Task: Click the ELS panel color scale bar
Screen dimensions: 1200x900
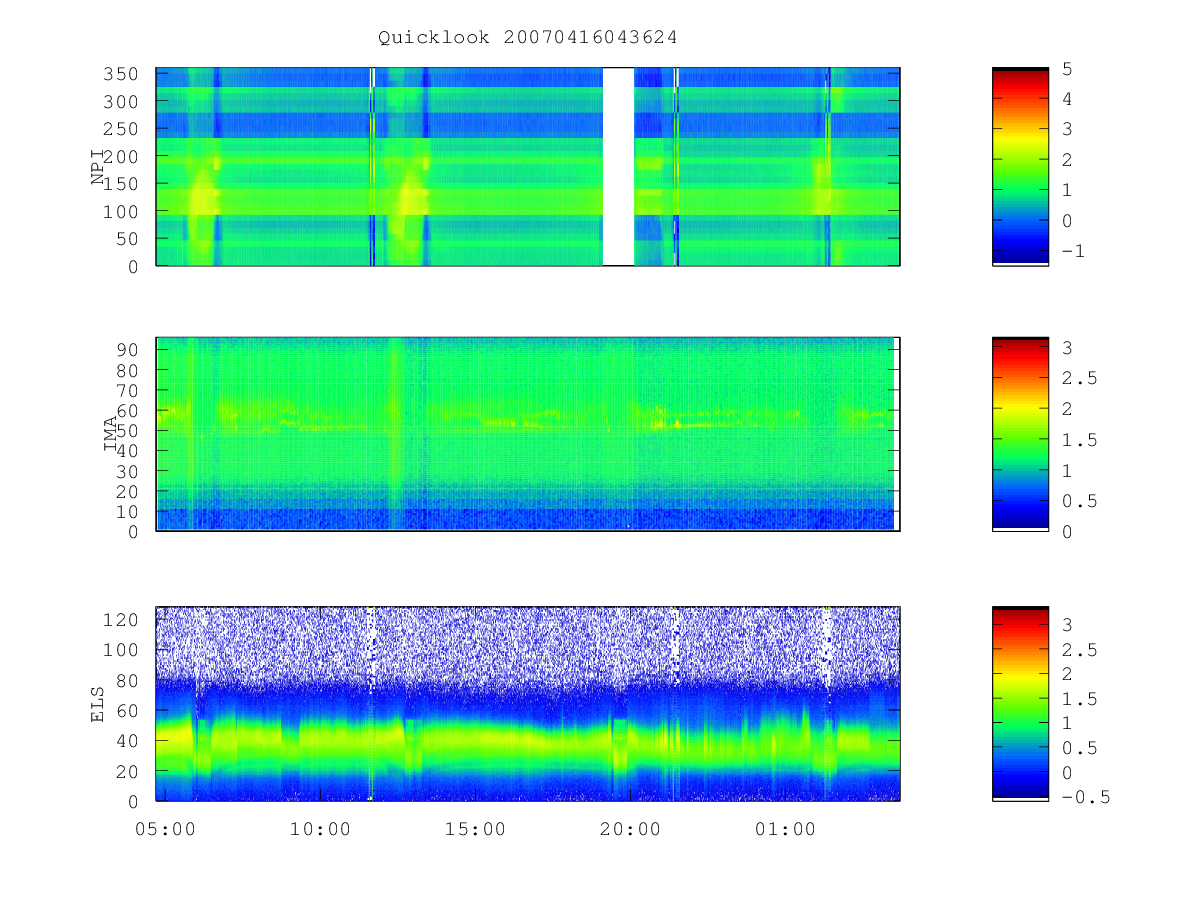Action: 1020,703
